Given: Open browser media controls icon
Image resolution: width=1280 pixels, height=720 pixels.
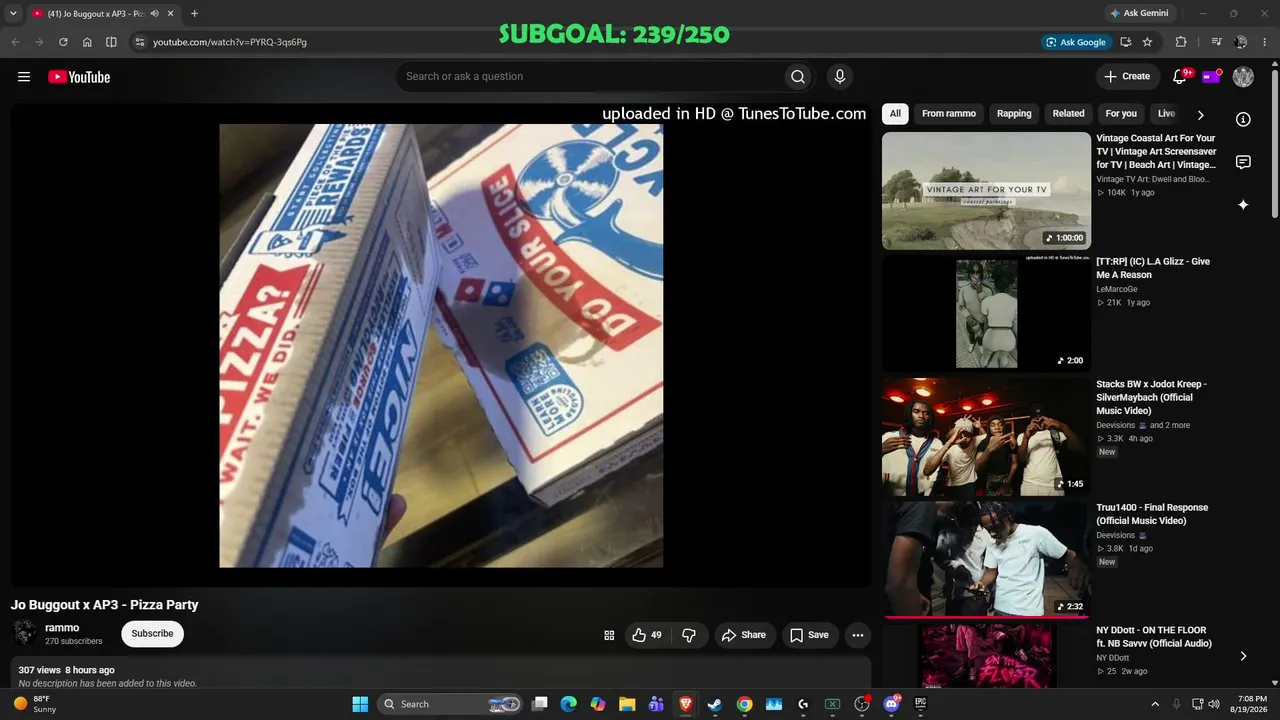Looking at the screenshot, I should click(1216, 42).
